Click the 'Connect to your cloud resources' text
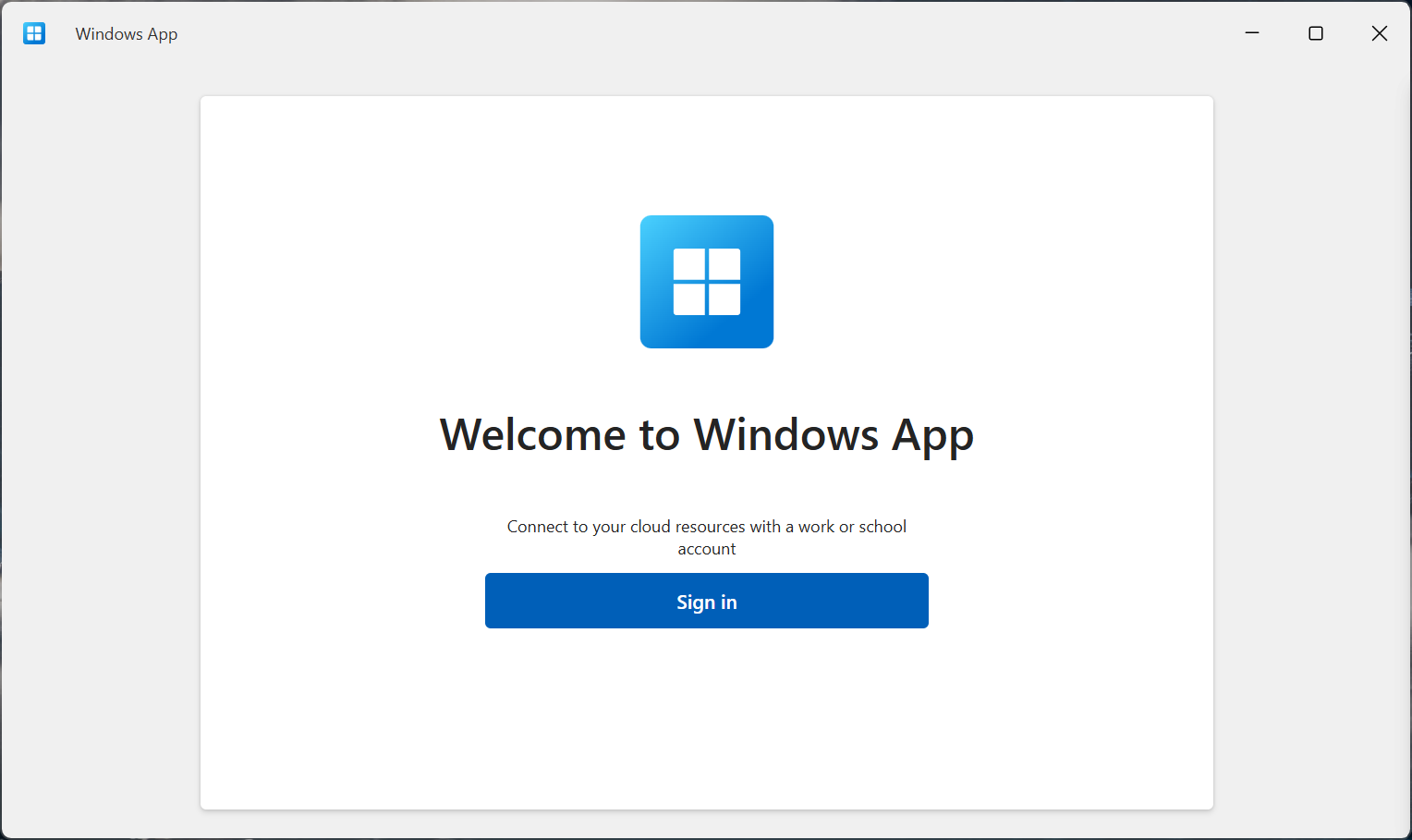The image size is (1412, 840). [707, 537]
